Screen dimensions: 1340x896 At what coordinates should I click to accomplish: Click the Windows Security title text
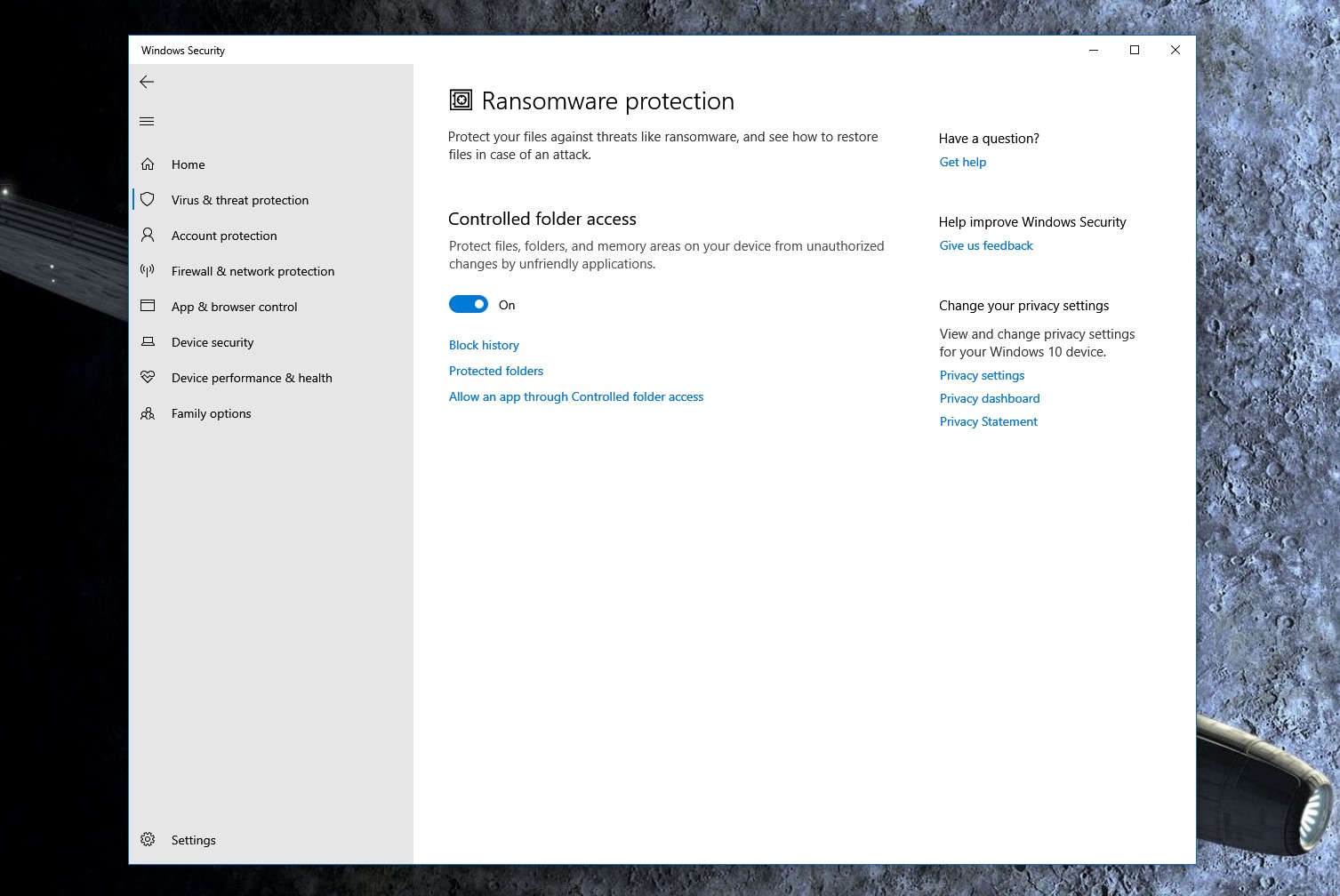point(183,51)
